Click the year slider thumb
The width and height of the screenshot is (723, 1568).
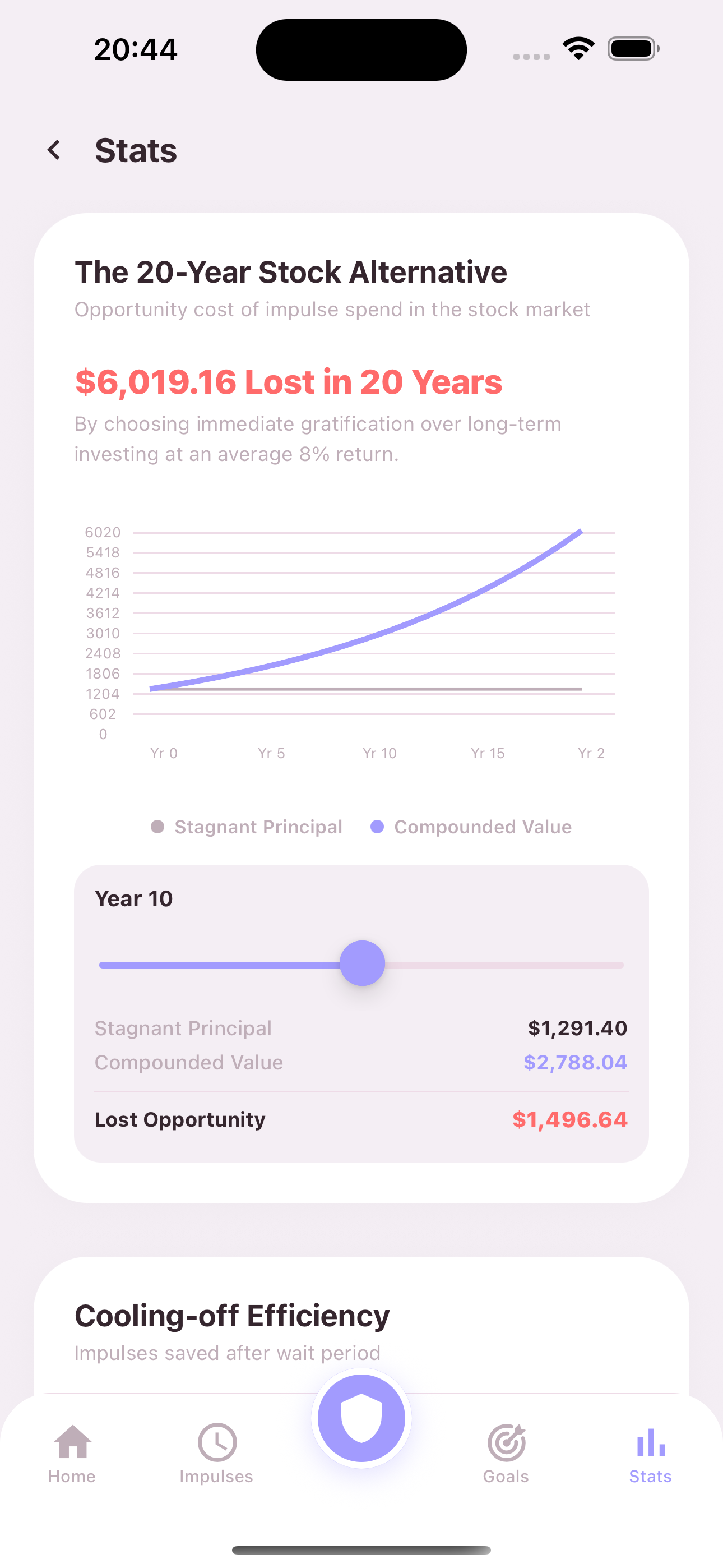[362, 963]
